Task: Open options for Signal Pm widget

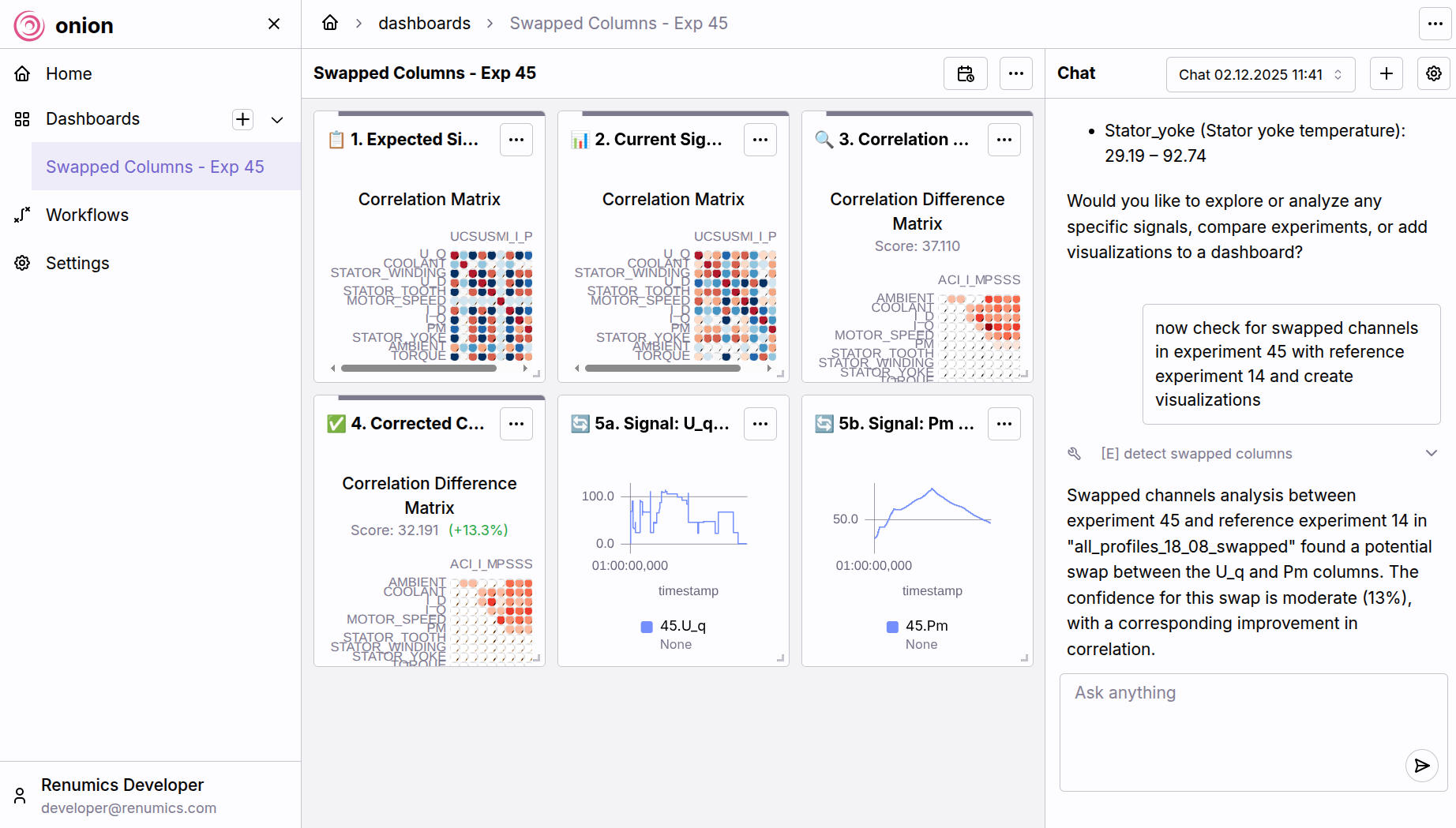Action: click(x=1004, y=424)
